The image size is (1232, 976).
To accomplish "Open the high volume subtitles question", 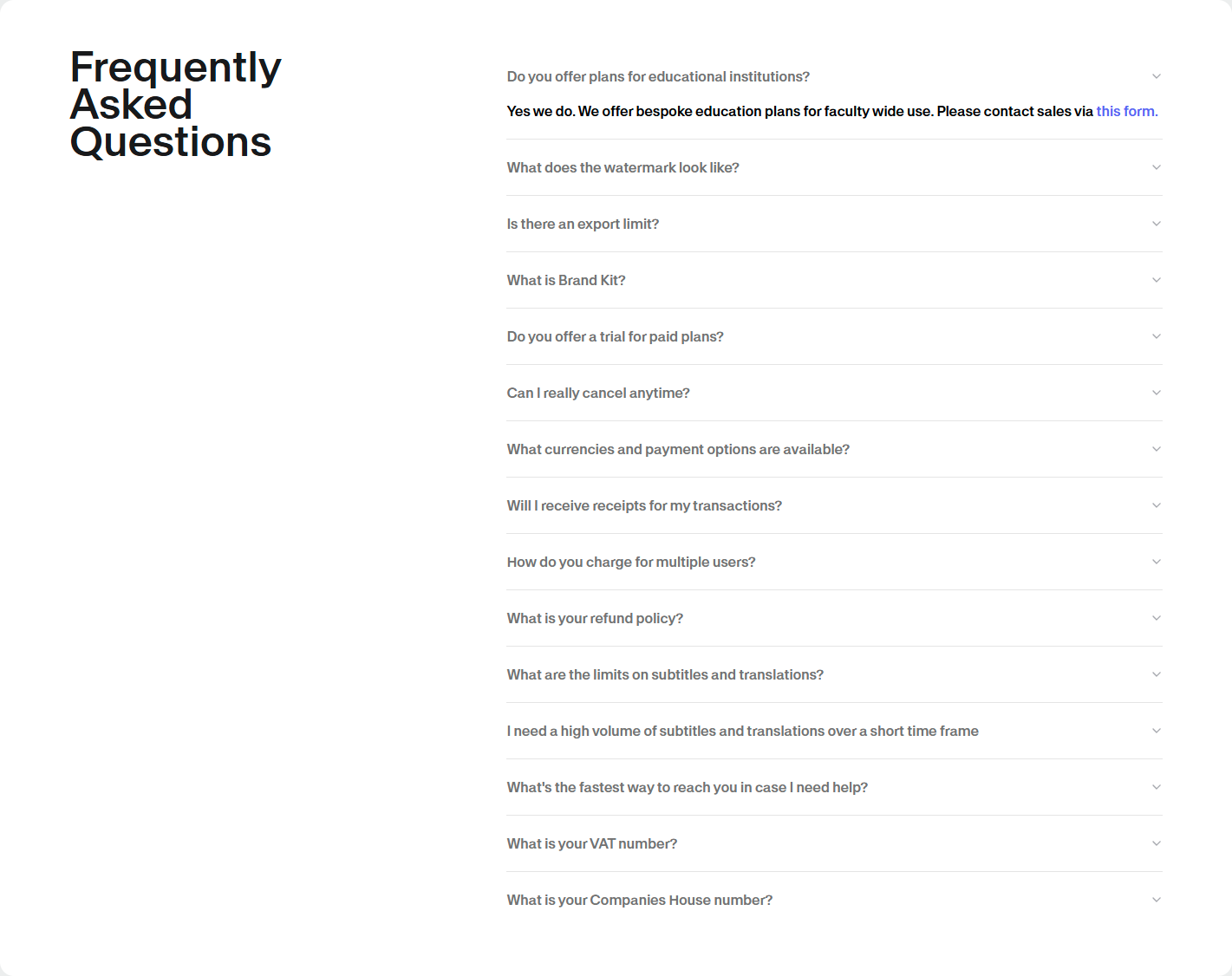I will coord(743,731).
